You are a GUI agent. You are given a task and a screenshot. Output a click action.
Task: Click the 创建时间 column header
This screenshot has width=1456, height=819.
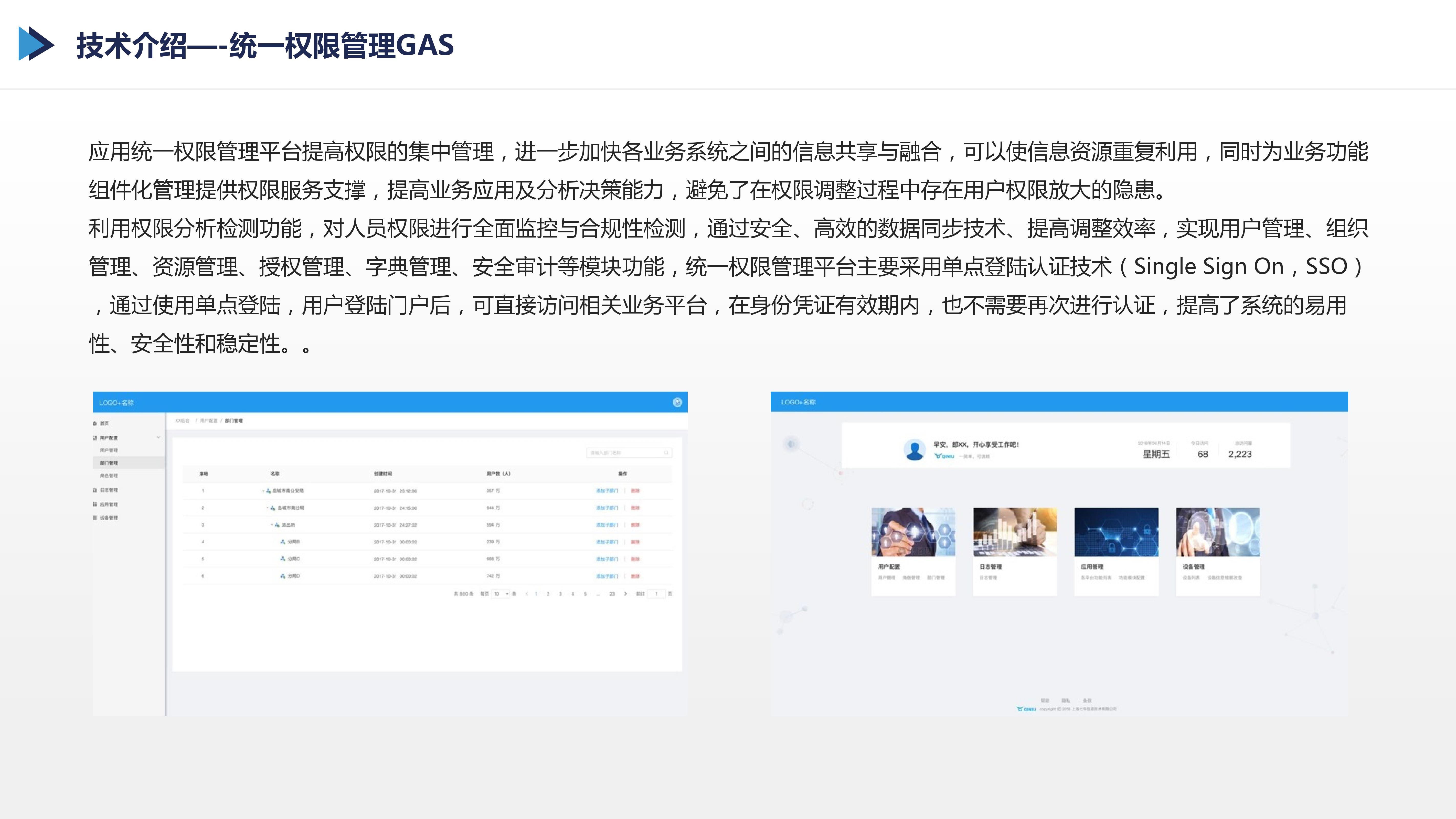click(383, 474)
